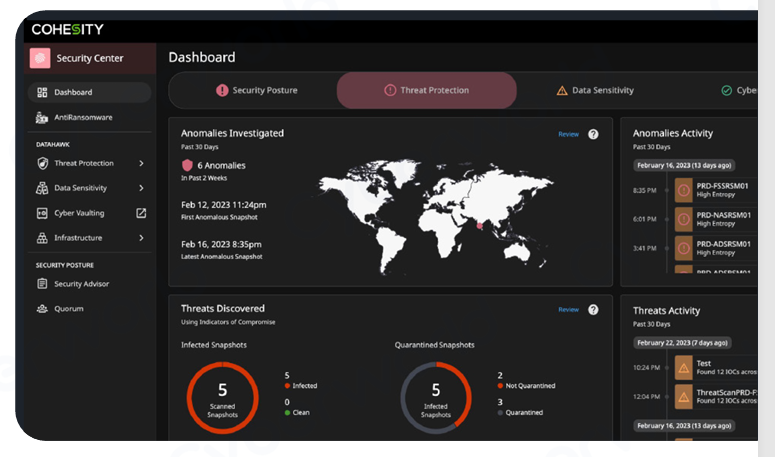Click PRD-ADSRSM01 anomaly alert icon

(x=684, y=249)
